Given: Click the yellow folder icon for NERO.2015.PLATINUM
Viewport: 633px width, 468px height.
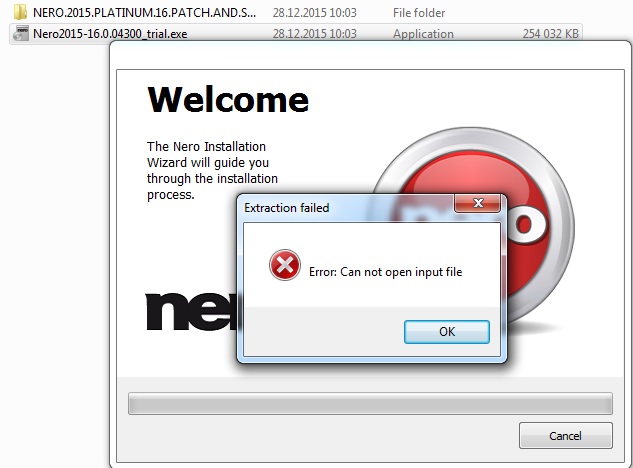Looking at the screenshot, I should pos(20,12).
